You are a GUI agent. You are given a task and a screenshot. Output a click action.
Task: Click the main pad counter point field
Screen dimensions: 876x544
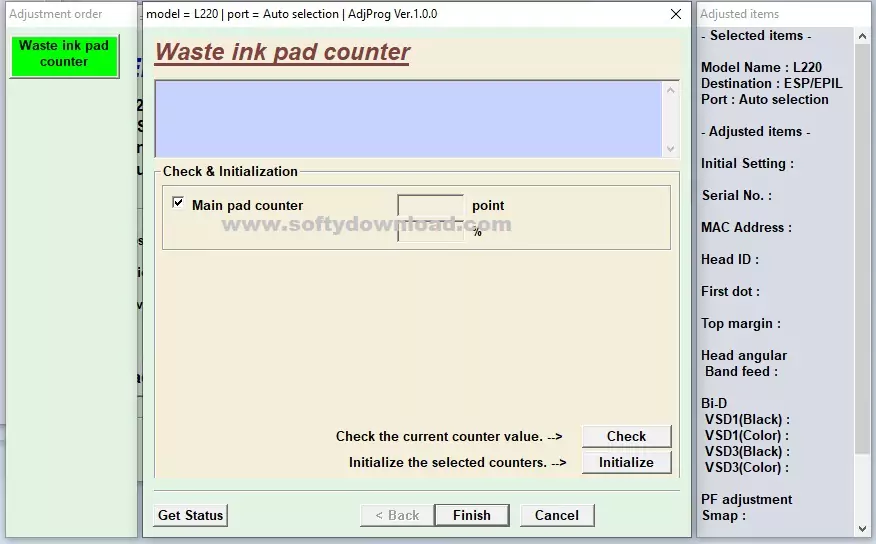pyautogui.click(x=430, y=205)
